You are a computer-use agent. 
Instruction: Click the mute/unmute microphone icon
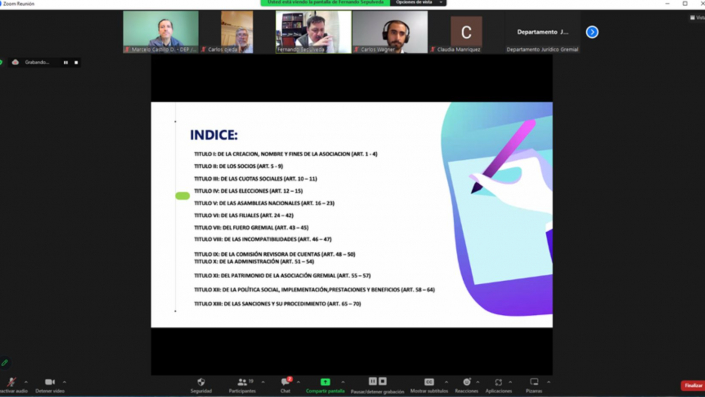[x=12, y=382]
